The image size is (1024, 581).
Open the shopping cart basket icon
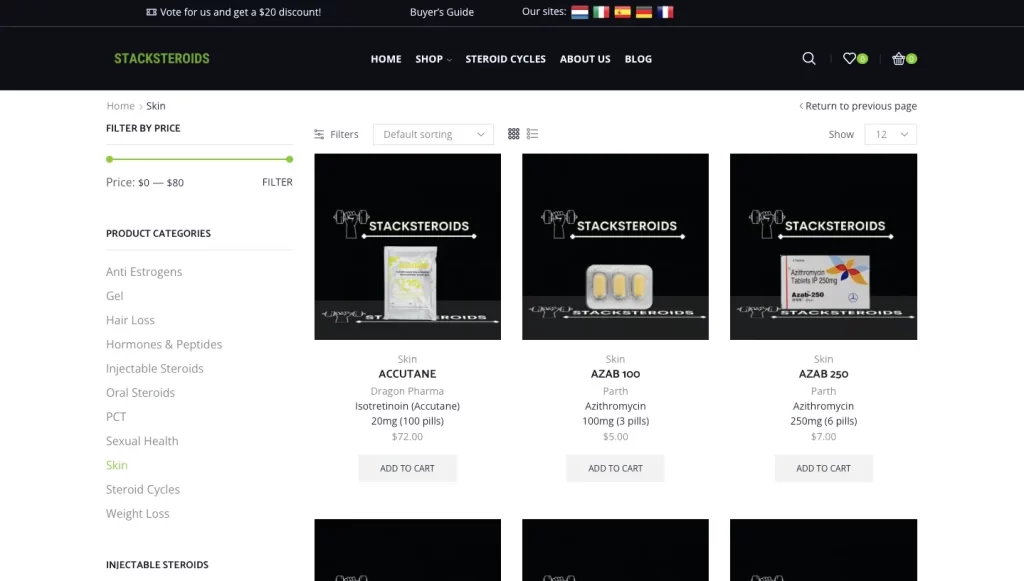coord(899,59)
